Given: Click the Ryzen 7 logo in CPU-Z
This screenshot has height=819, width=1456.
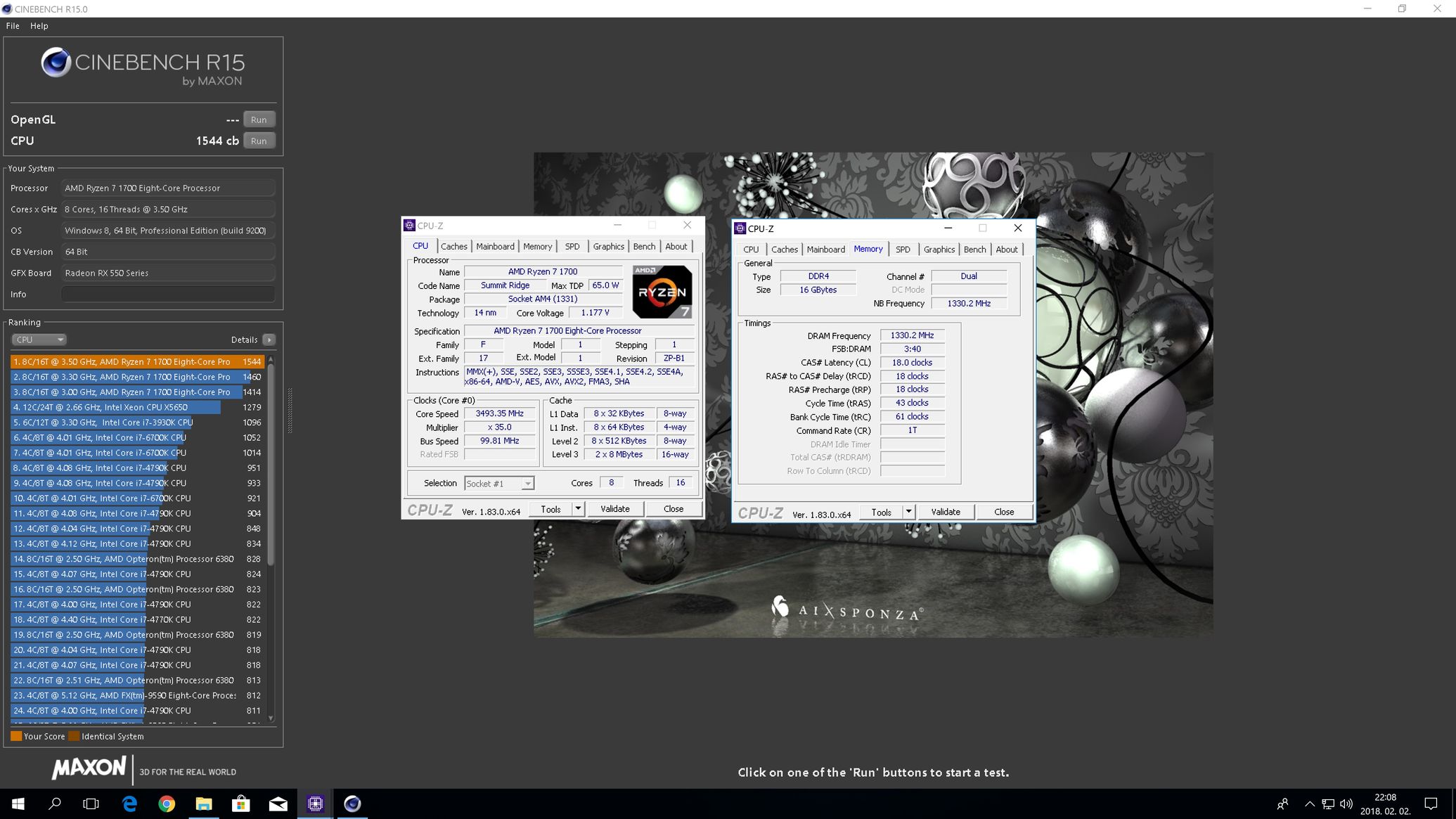Looking at the screenshot, I should (x=662, y=291).
